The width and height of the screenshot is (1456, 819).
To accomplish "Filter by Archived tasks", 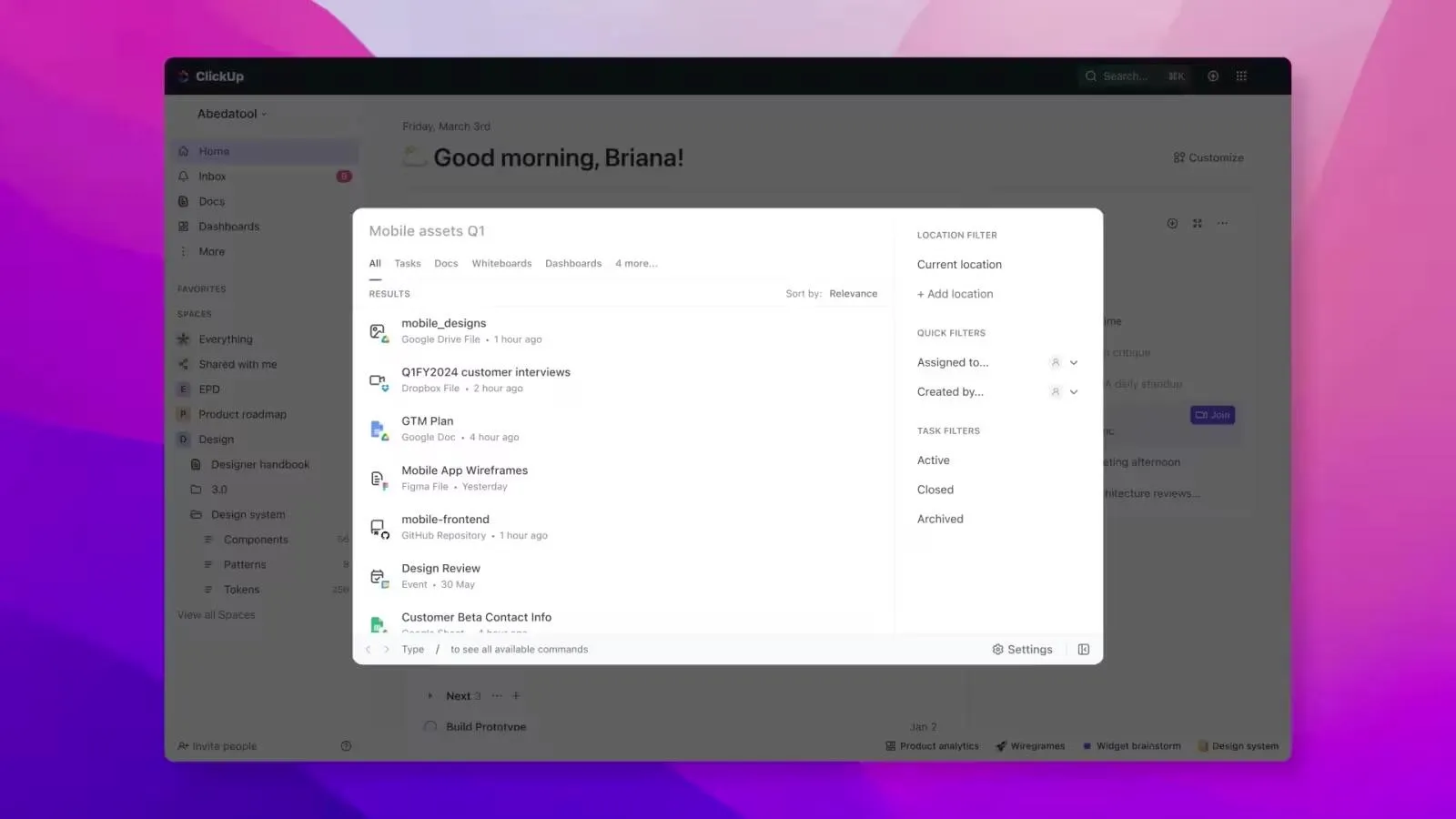I will point(940,519).
